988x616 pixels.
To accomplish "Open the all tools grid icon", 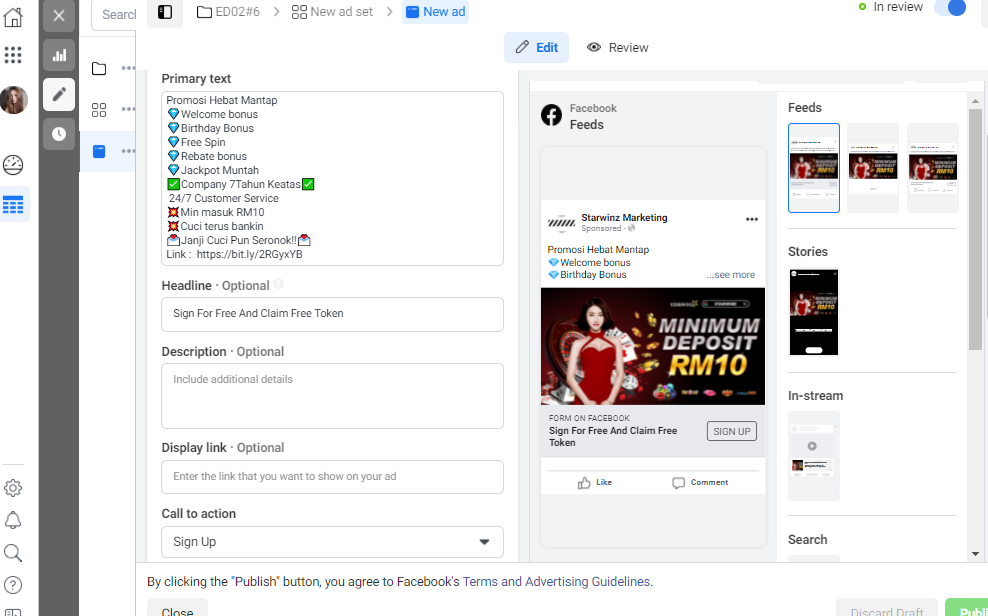I will pos(13,55).
